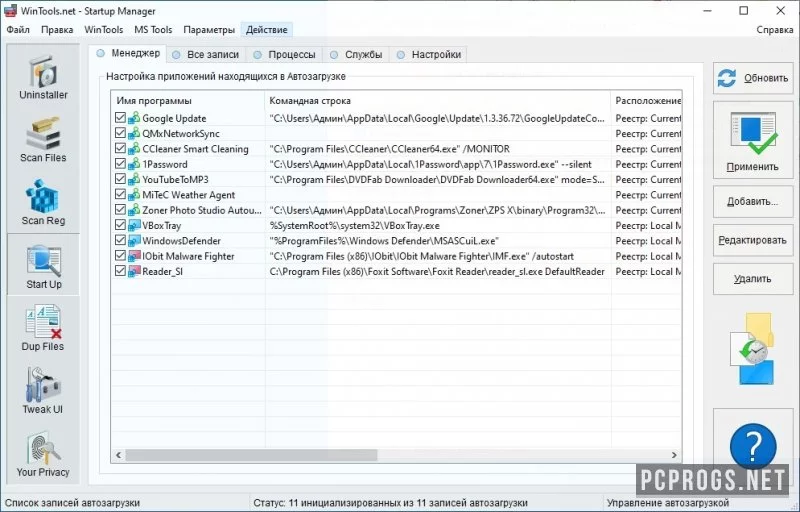Screen dimensions: 800x512
Task: Select the Foxit reader_sl.exe command line
Action: tap(437, 271)
